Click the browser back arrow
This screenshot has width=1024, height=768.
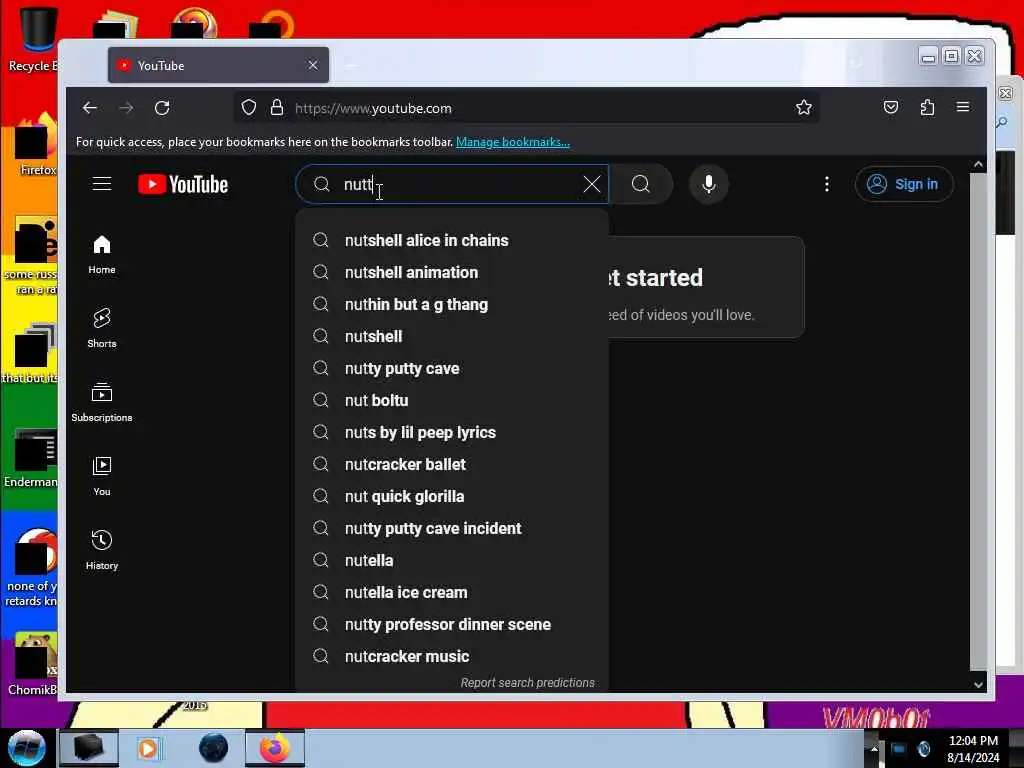point(89,108)
